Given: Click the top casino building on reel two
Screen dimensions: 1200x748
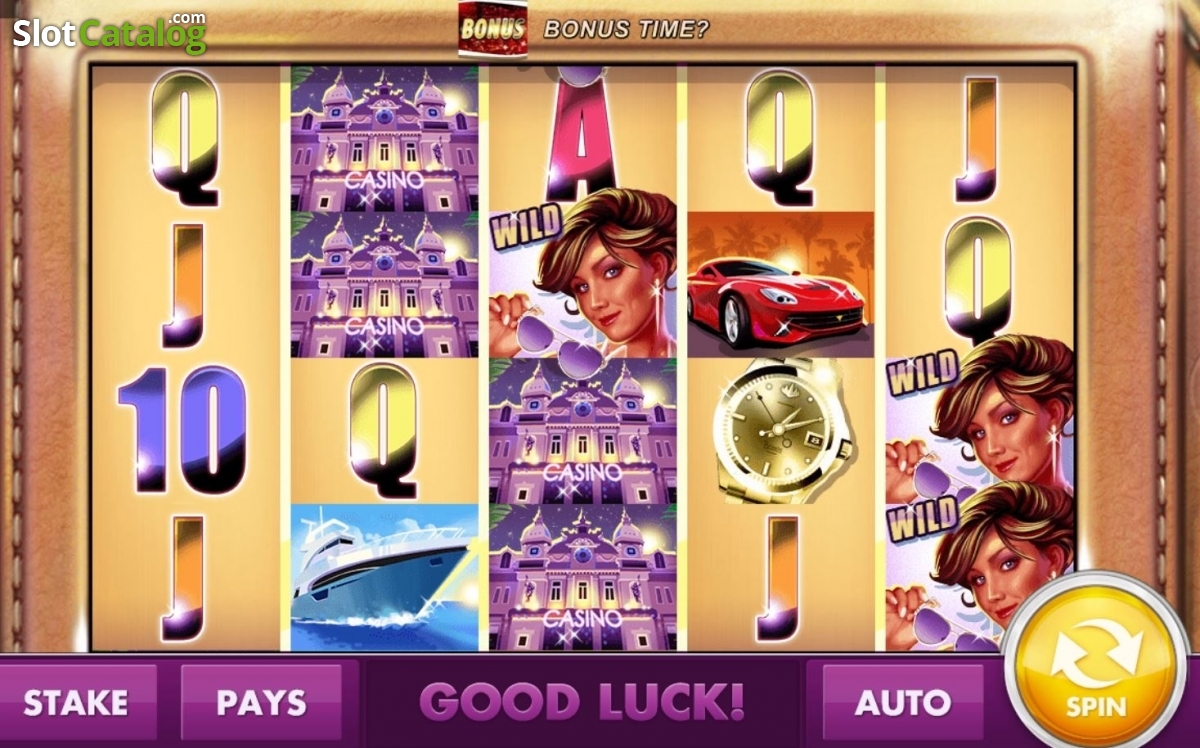Looking at the screenshot, I should tap(385, 139).
